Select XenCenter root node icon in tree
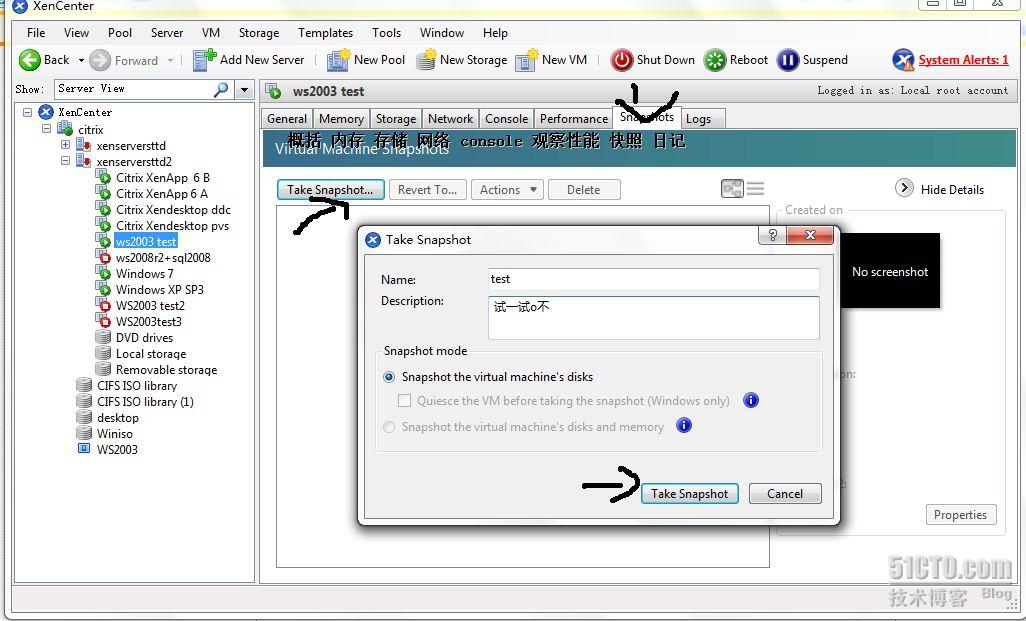 tap(46, 112)
